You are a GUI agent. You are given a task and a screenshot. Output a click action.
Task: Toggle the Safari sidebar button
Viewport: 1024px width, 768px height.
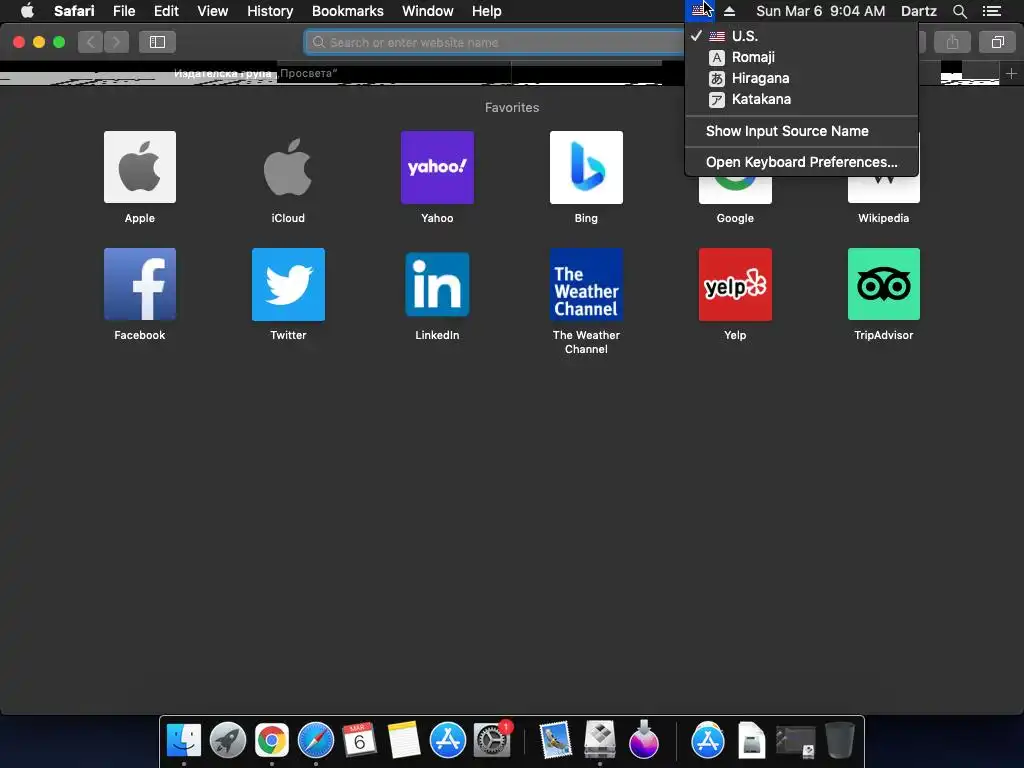(x=157, y=42)
